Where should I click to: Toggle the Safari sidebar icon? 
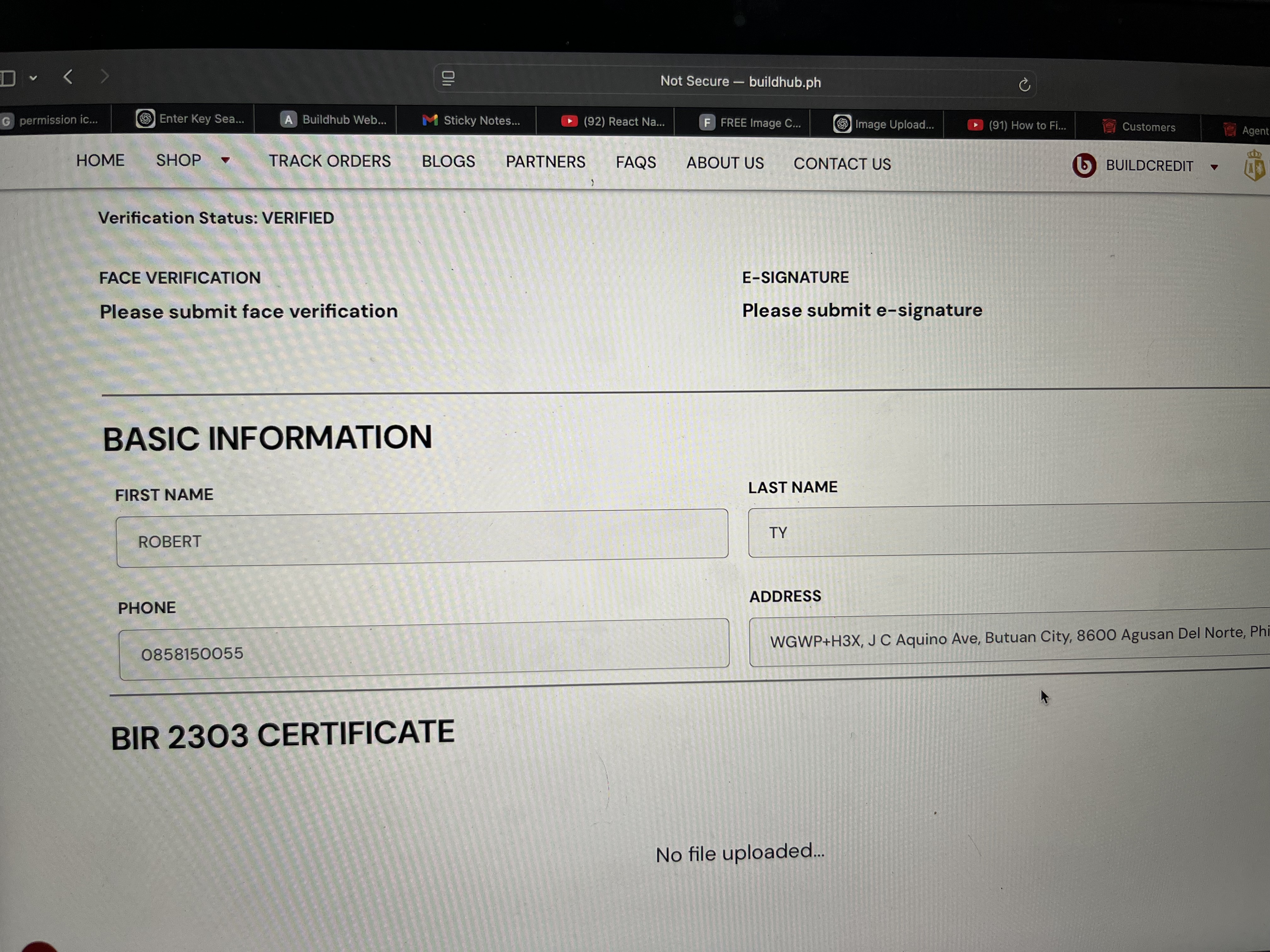(x=8, y=77)
